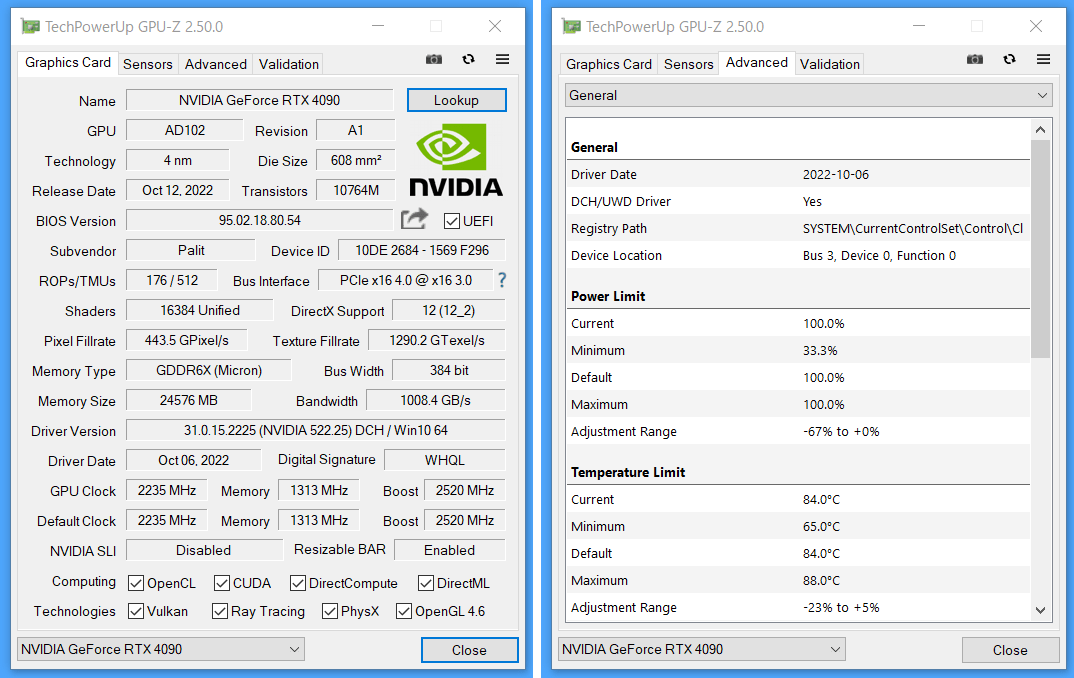Click GPU-Z app icon in left title bar
Viewport: 1074px width, 678px height.
pyautogui.click(x=31, y=27)
